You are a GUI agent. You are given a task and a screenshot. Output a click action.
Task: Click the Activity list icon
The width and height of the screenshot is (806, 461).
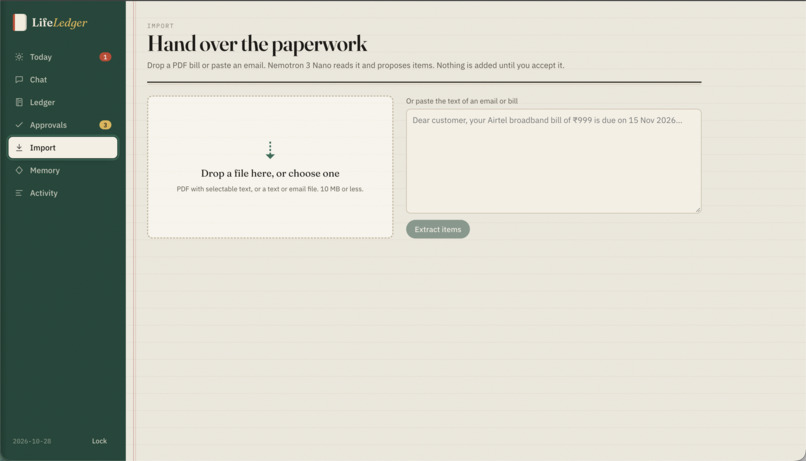pos(19,193)
